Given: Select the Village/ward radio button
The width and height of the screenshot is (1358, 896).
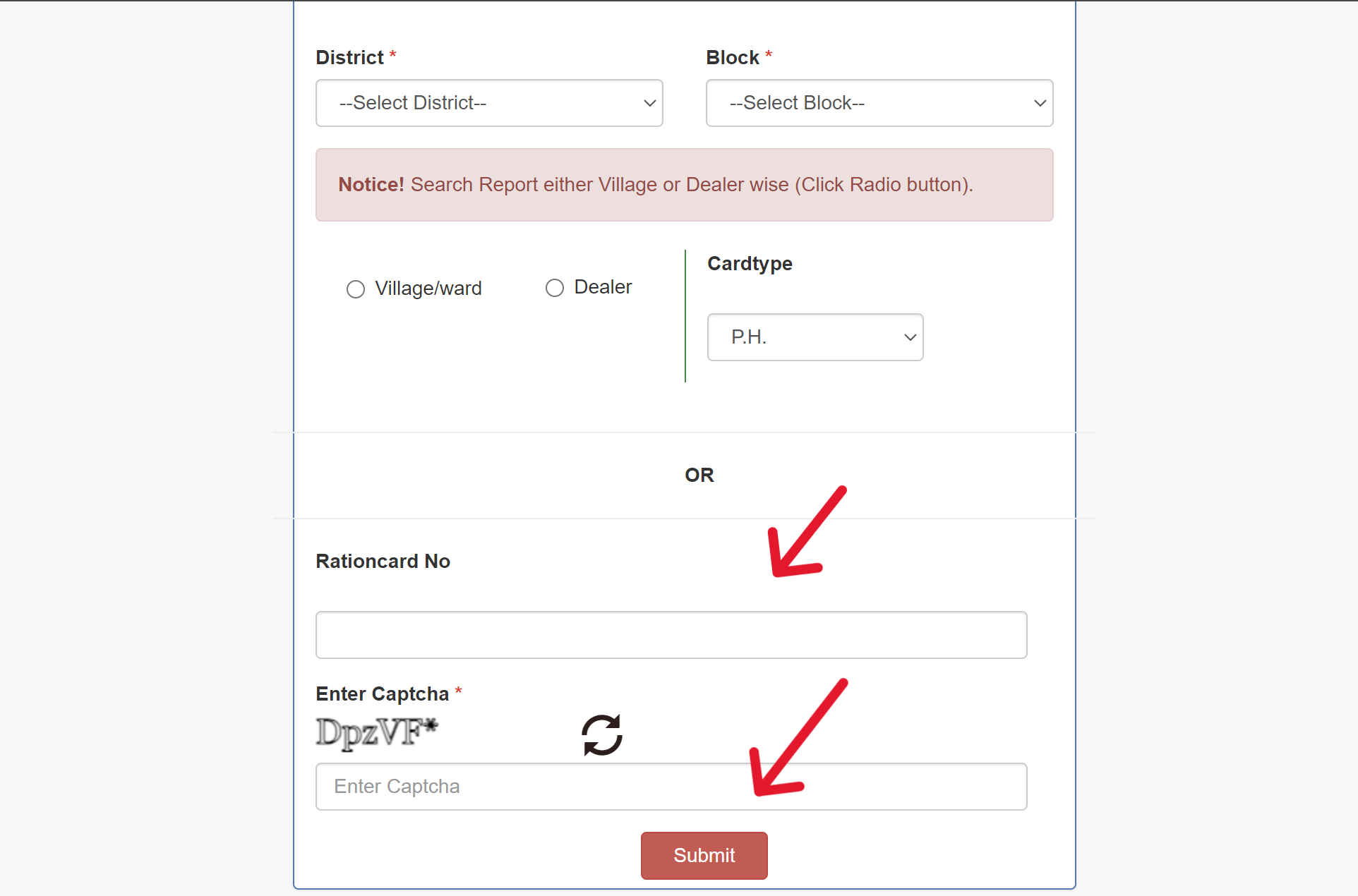Looking at the screenshot, I should 356,289.
